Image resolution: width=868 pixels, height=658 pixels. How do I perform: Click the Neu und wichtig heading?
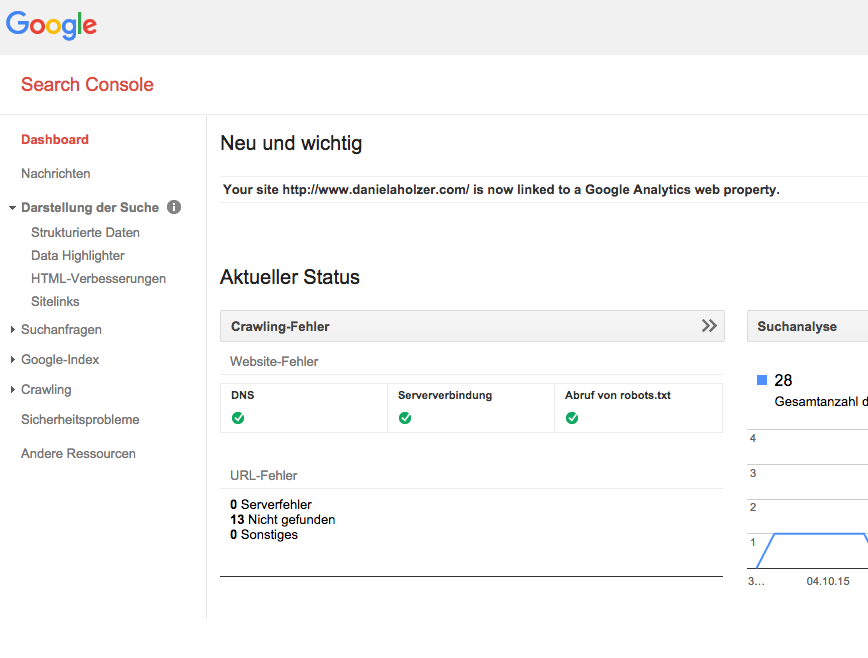[291, 143]
